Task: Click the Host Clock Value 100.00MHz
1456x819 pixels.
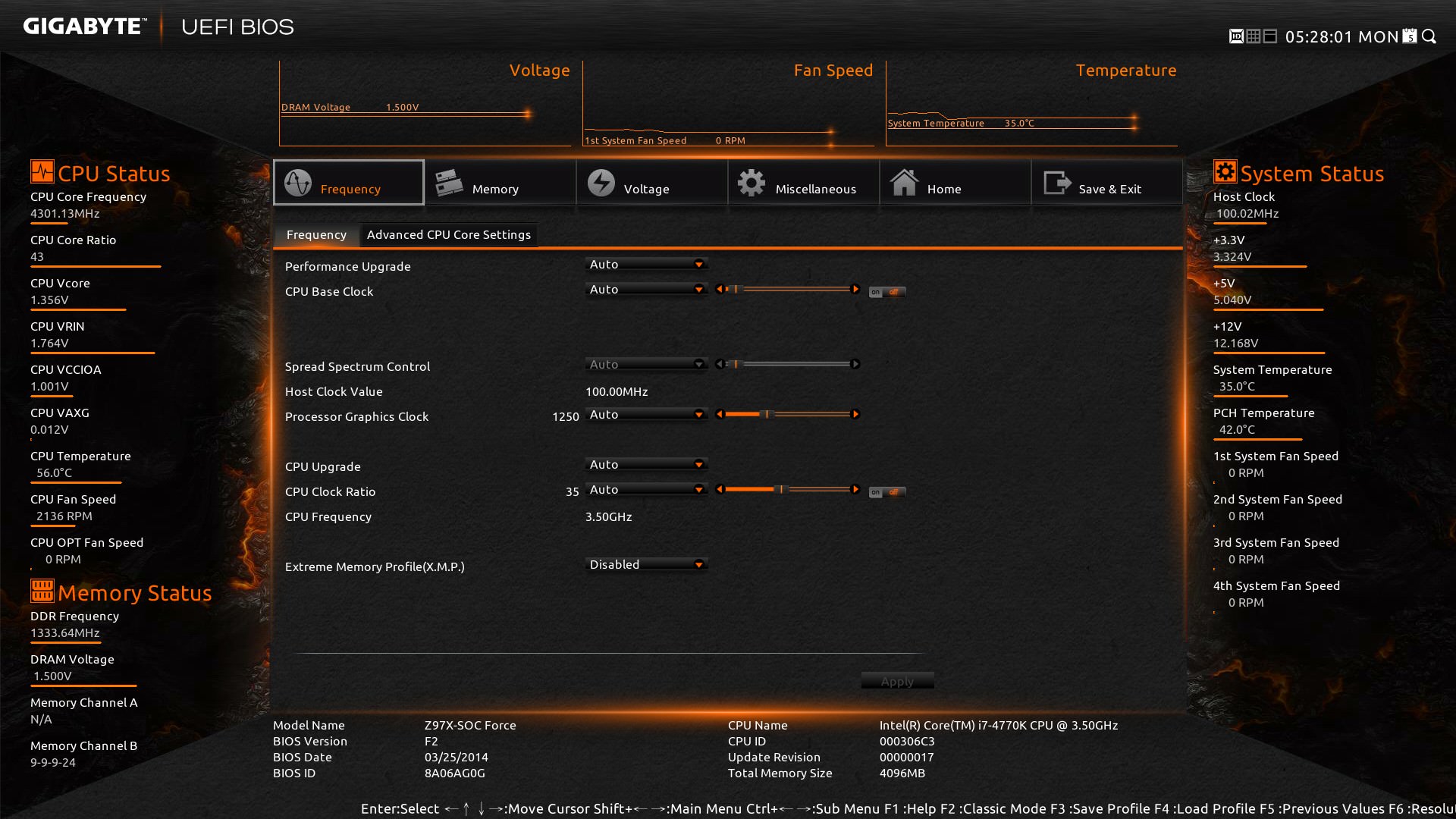Action: pos(617,391)
